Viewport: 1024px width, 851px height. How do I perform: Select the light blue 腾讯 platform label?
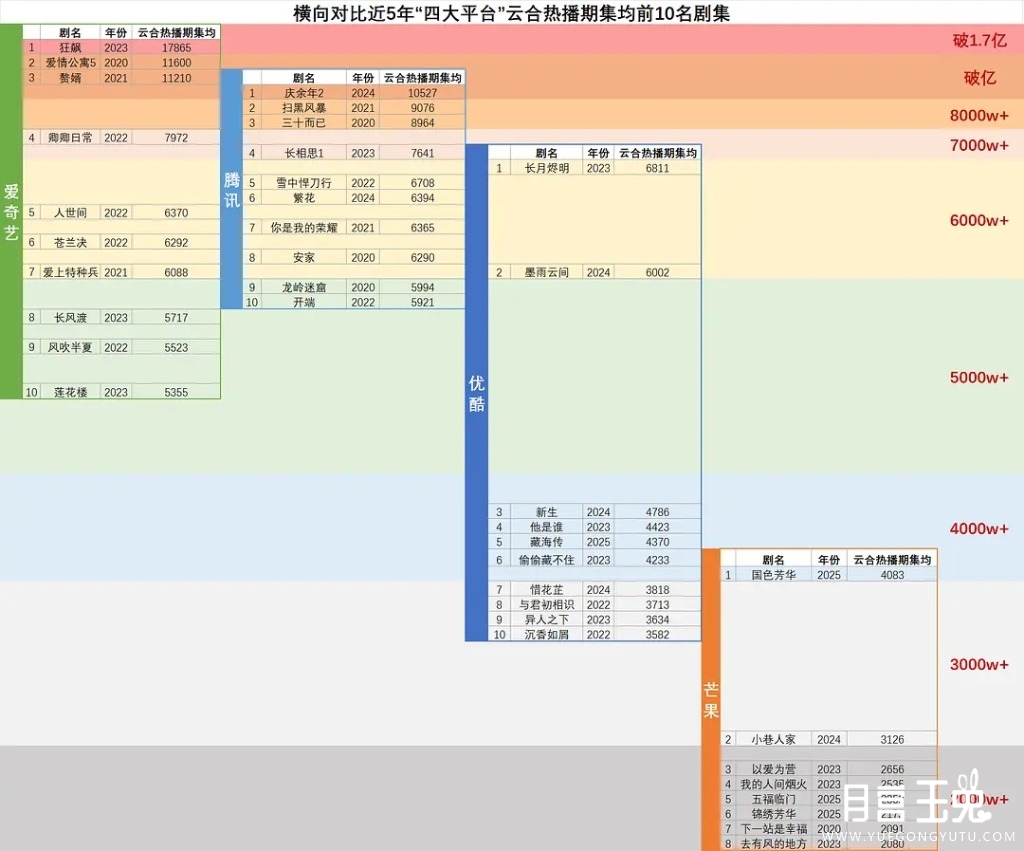coord(232,189)
